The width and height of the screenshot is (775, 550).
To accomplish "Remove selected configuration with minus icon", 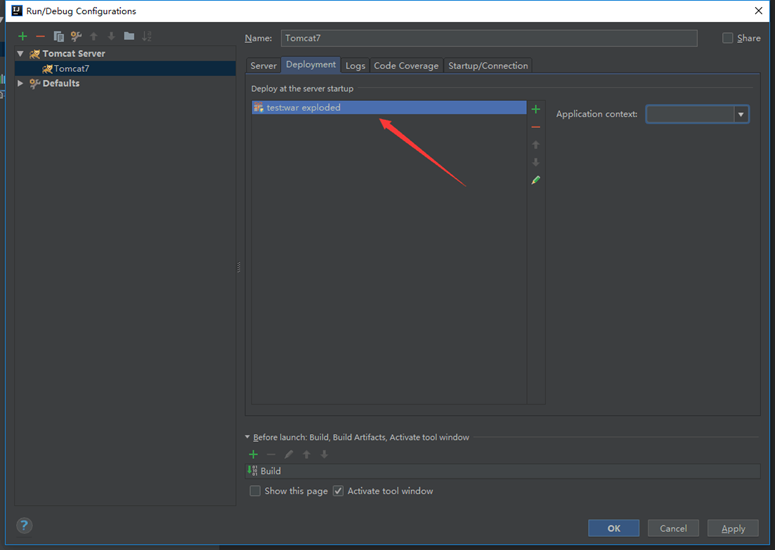I will click(41, 36).
